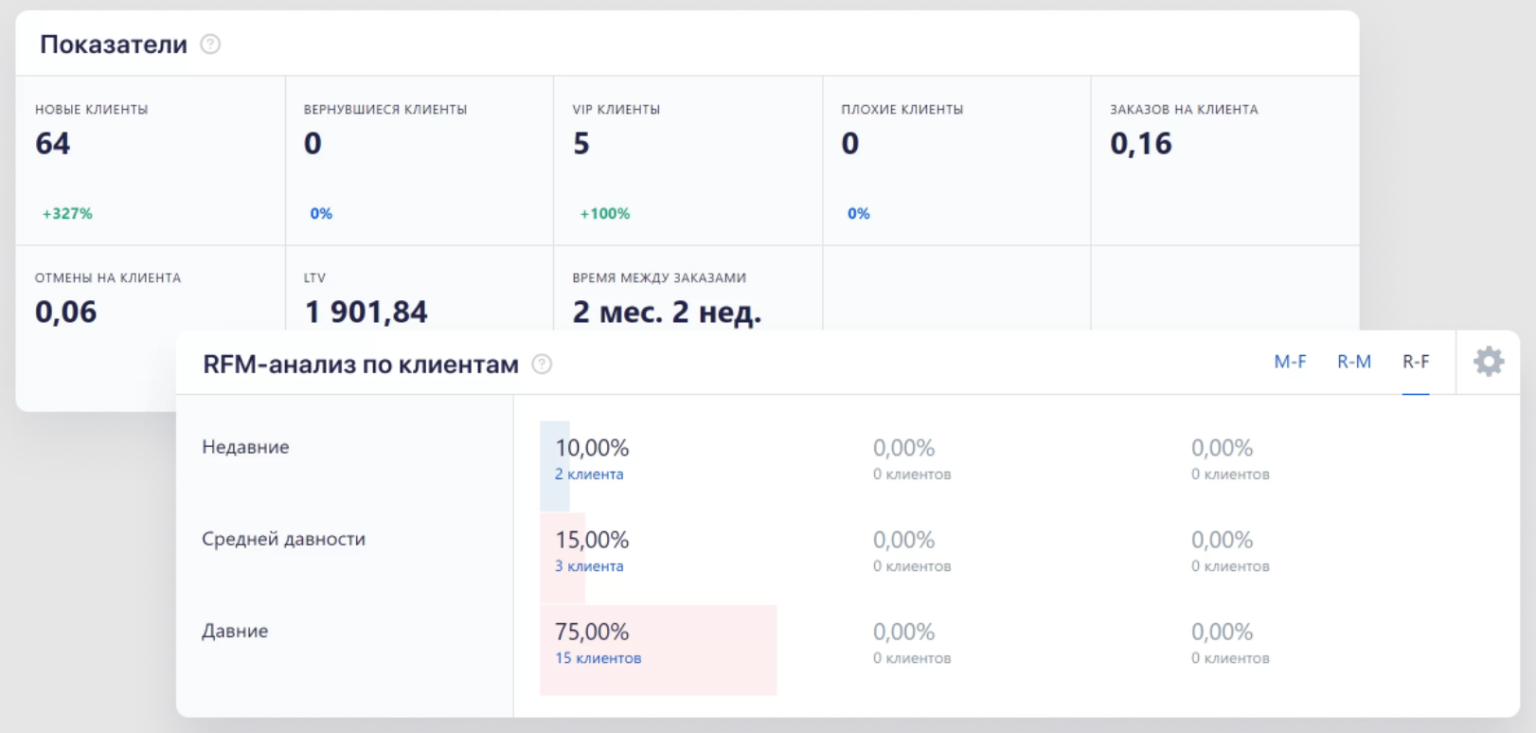The width and height of the screenshot is (1536, 733).
Task: Click the +100% VIP growth indicator
Action: coord(605,213)
